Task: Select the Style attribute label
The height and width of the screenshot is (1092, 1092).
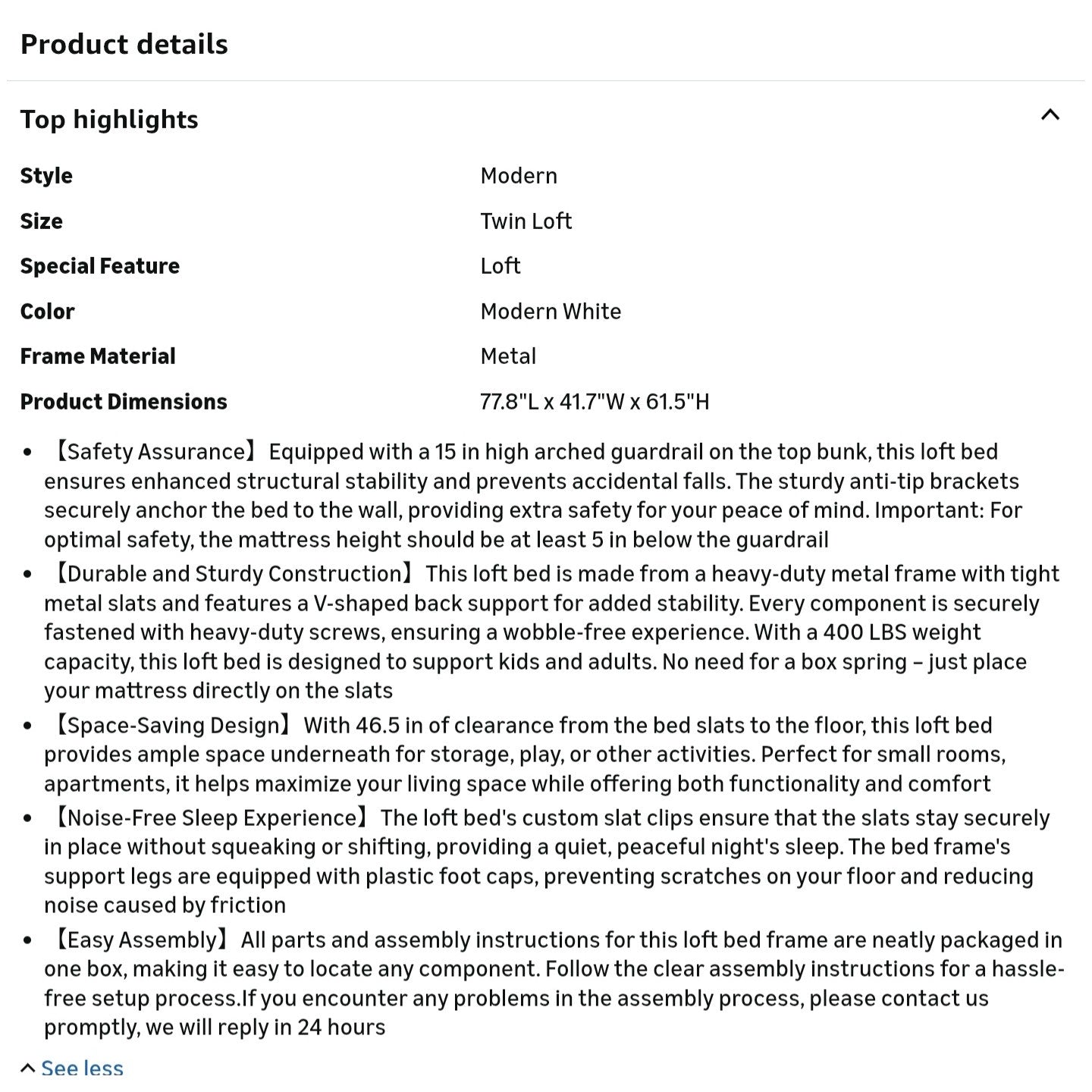Action: (46, 176)
